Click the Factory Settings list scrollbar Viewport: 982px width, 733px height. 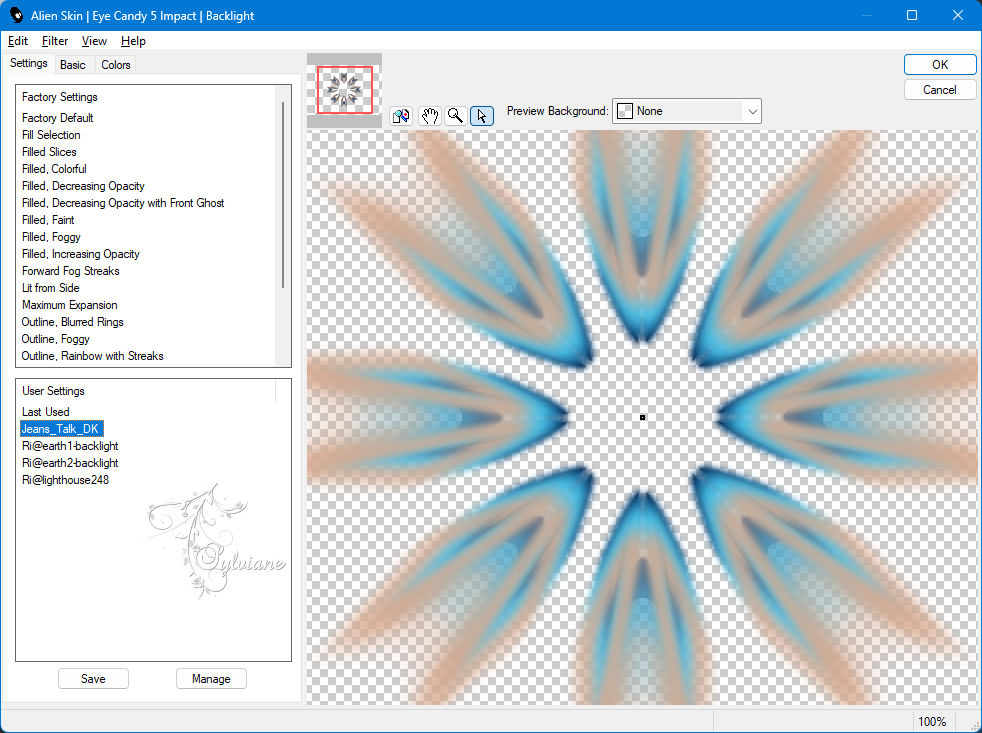283,194
